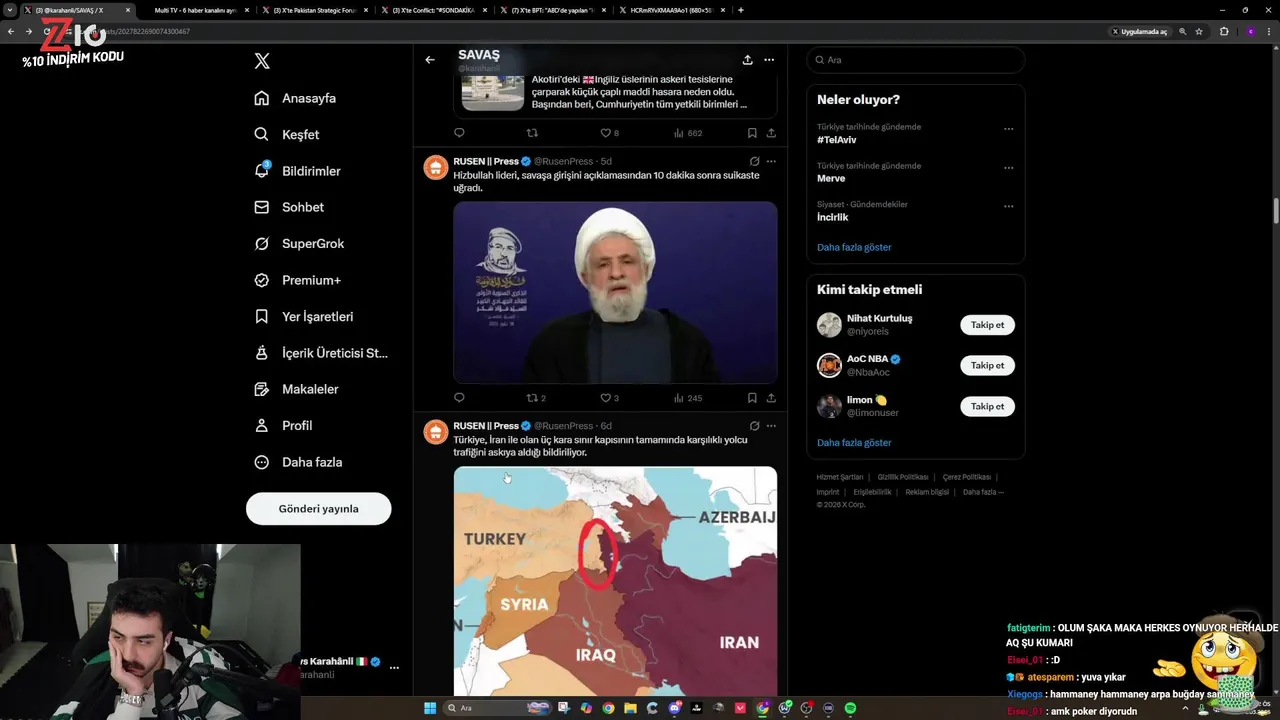
Task: Open Yer İşaretleri in the sidebar
Action: [304, 316]
